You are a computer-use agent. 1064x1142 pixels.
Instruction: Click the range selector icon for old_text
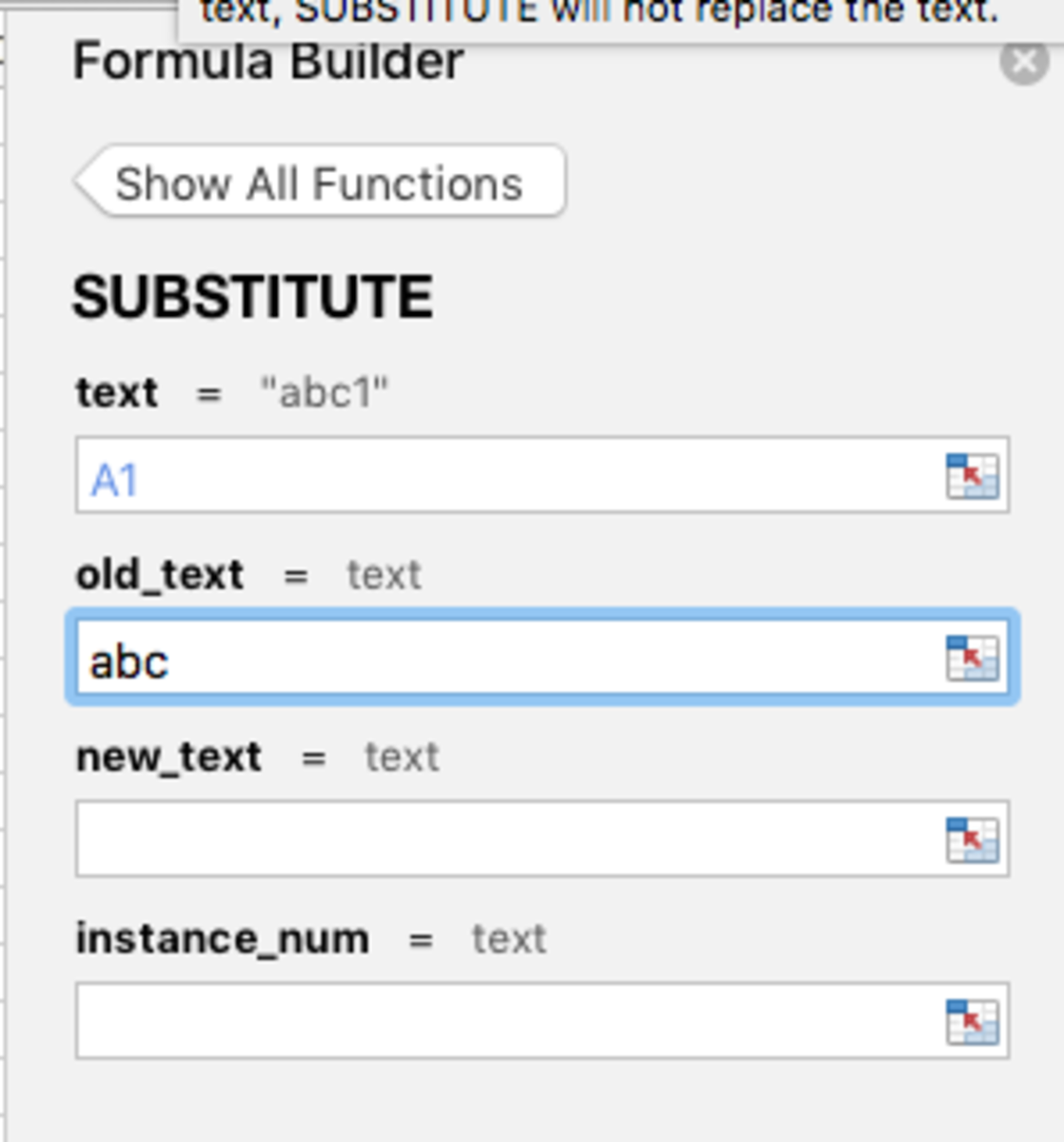pos(972,658)
